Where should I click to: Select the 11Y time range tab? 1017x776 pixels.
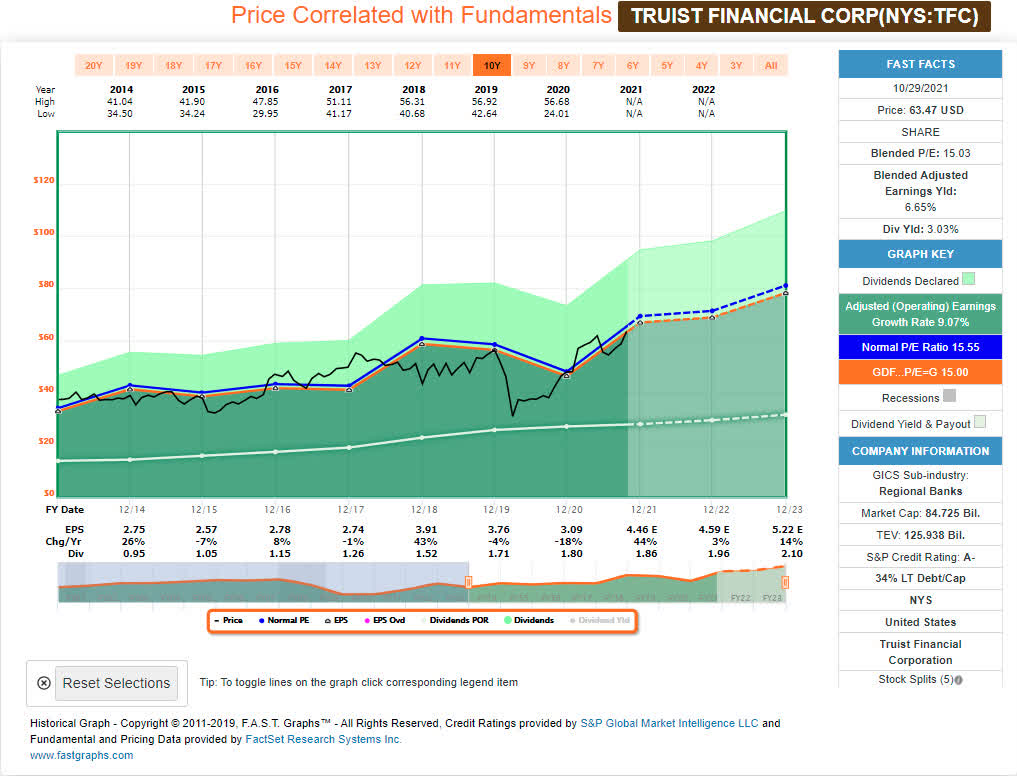[453, 66]
